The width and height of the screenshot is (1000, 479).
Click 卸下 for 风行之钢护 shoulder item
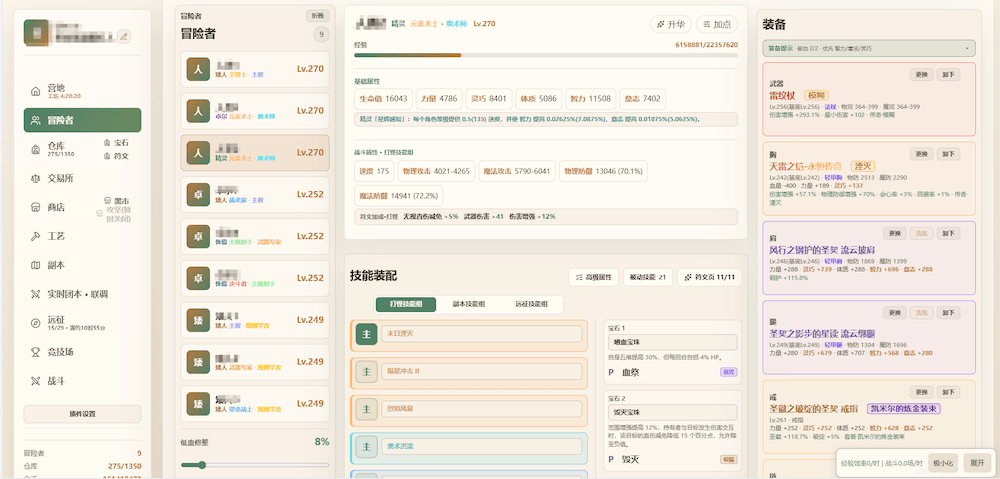point(948,233)
